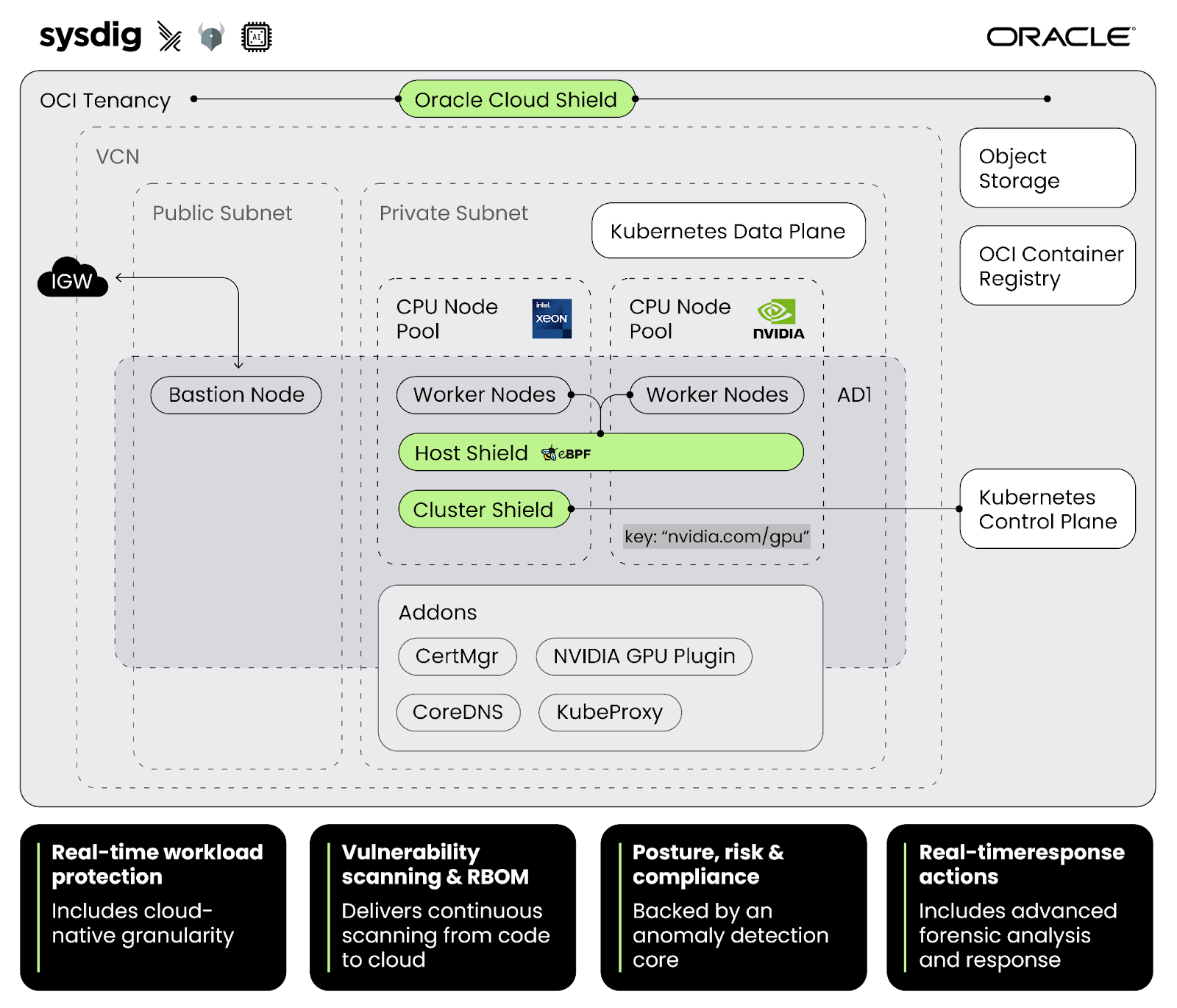Open the Object Storage box
The width and height of the screenshot is (1177, 1008).
1048,168
